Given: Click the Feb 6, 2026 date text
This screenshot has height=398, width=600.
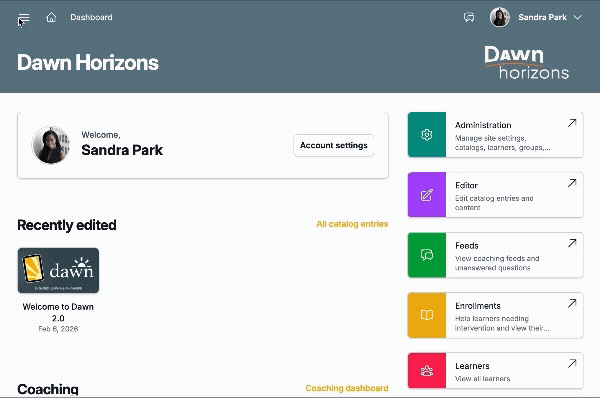Looking at the screenshot, I should click(58, 329).
